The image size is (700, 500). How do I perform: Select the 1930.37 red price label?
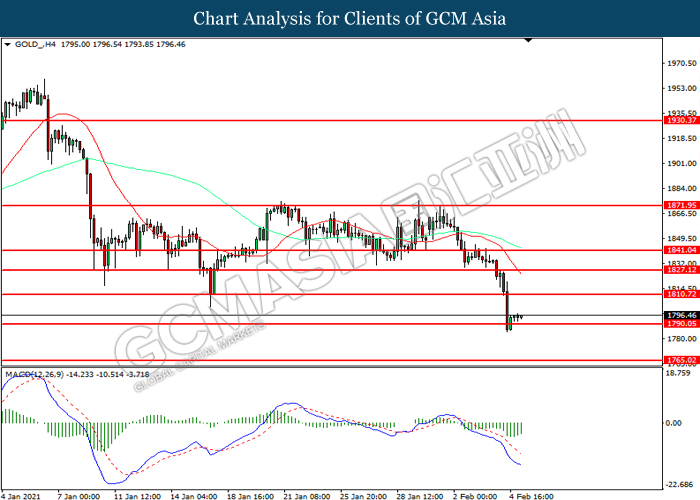(x=682, y=120)
